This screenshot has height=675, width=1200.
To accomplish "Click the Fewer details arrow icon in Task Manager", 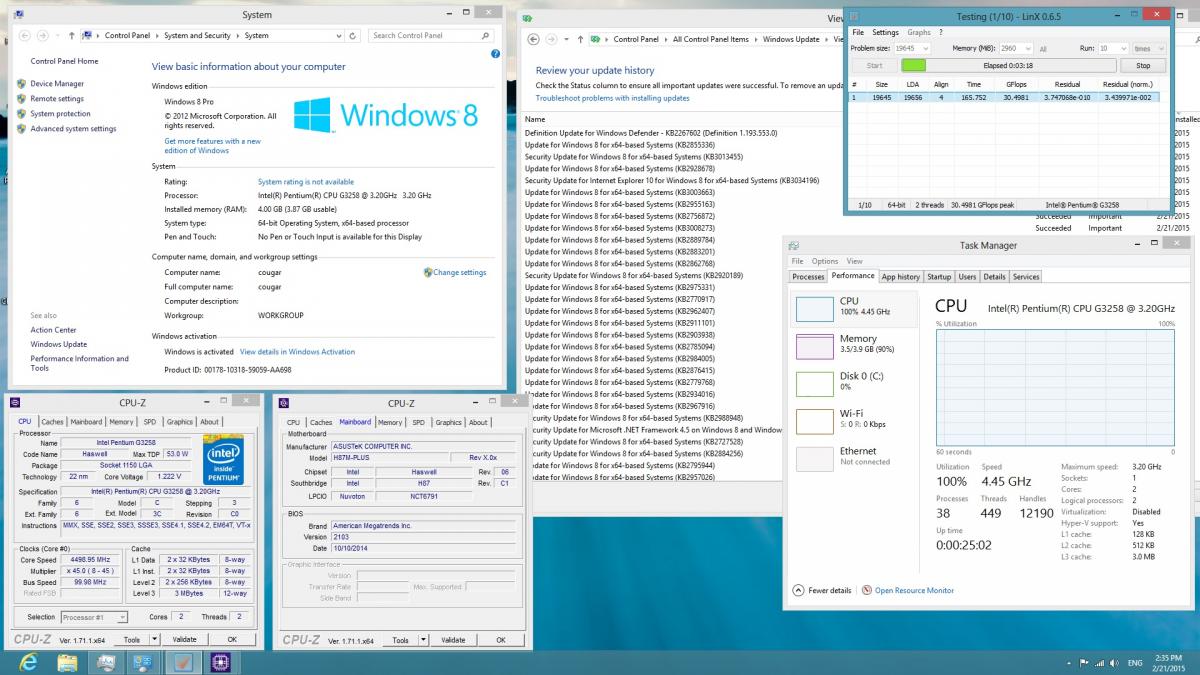I will 798,590.
